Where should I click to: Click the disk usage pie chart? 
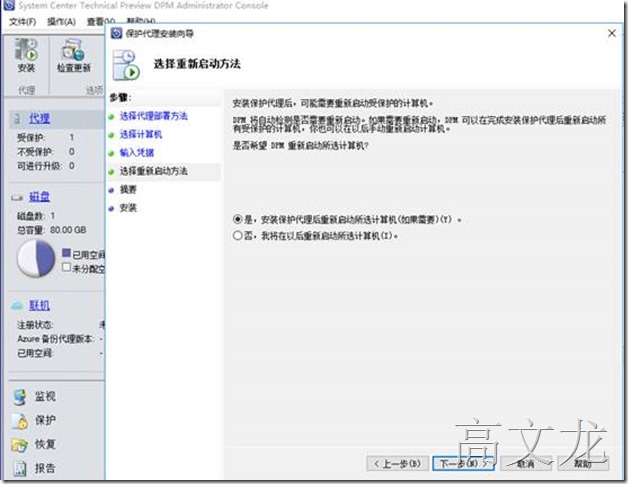coord(36,258)
